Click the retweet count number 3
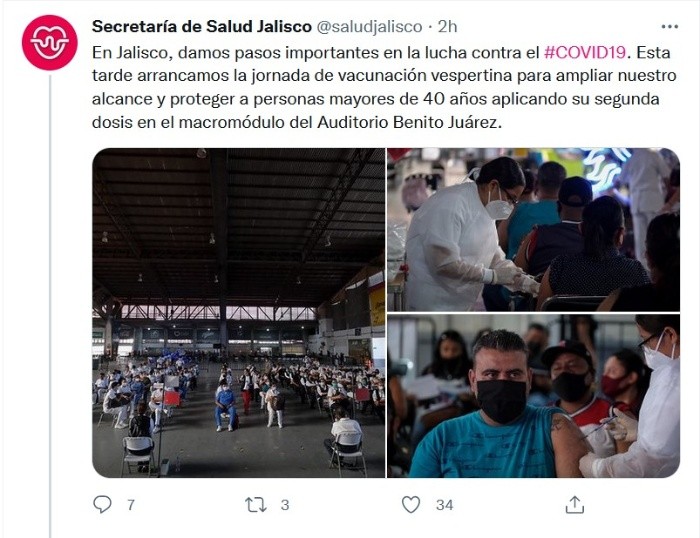The image size is (700, 538). (x=285, y=505)
